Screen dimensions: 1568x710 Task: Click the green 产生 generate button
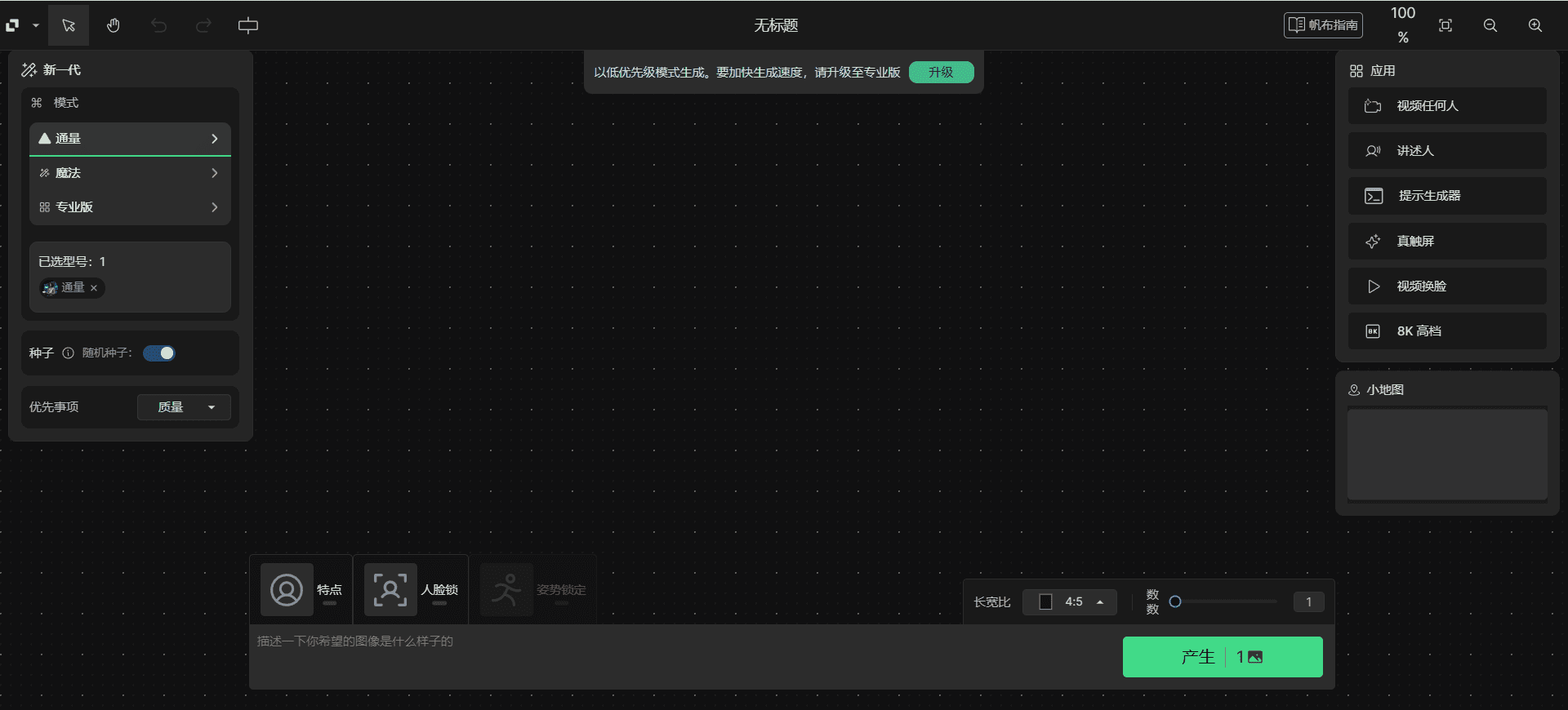coord(1223,657)
